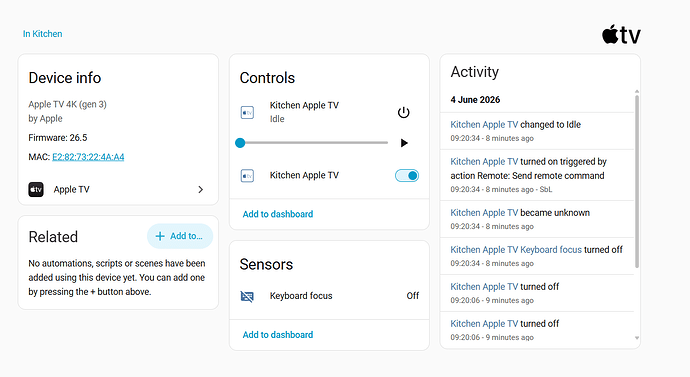690x377 pixels.
Task: Click the Activity scrollbar down arrow
Action: 637,338
